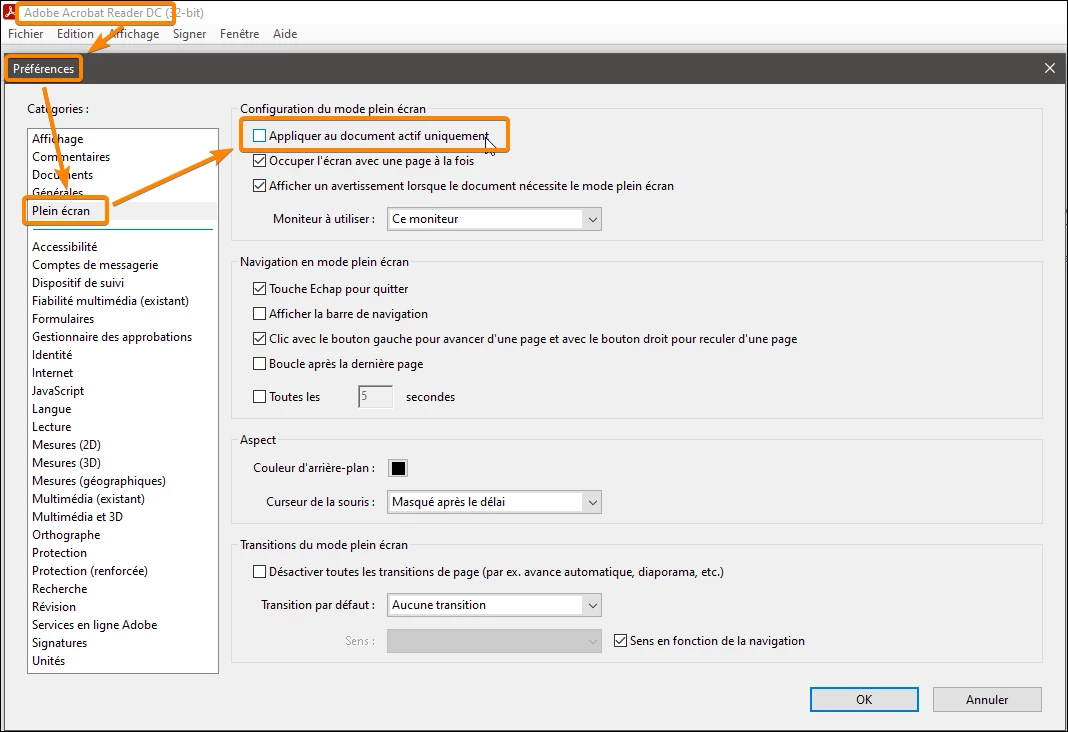Click the black 'Couleur d'arrière-plan' swatch

coord(398,468)
